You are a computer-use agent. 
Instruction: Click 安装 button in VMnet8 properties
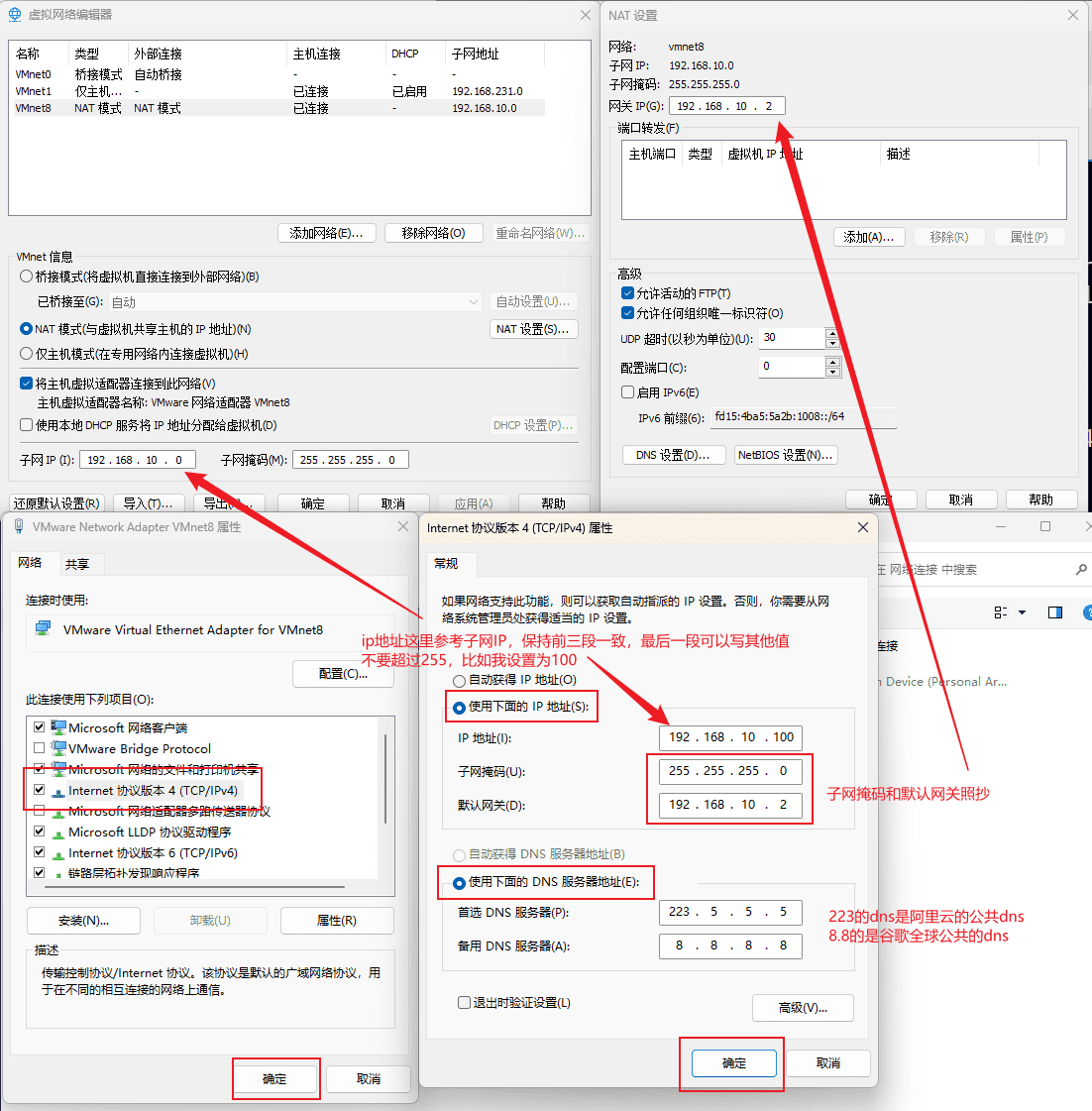pyautogui.click(x=83, y=921)
